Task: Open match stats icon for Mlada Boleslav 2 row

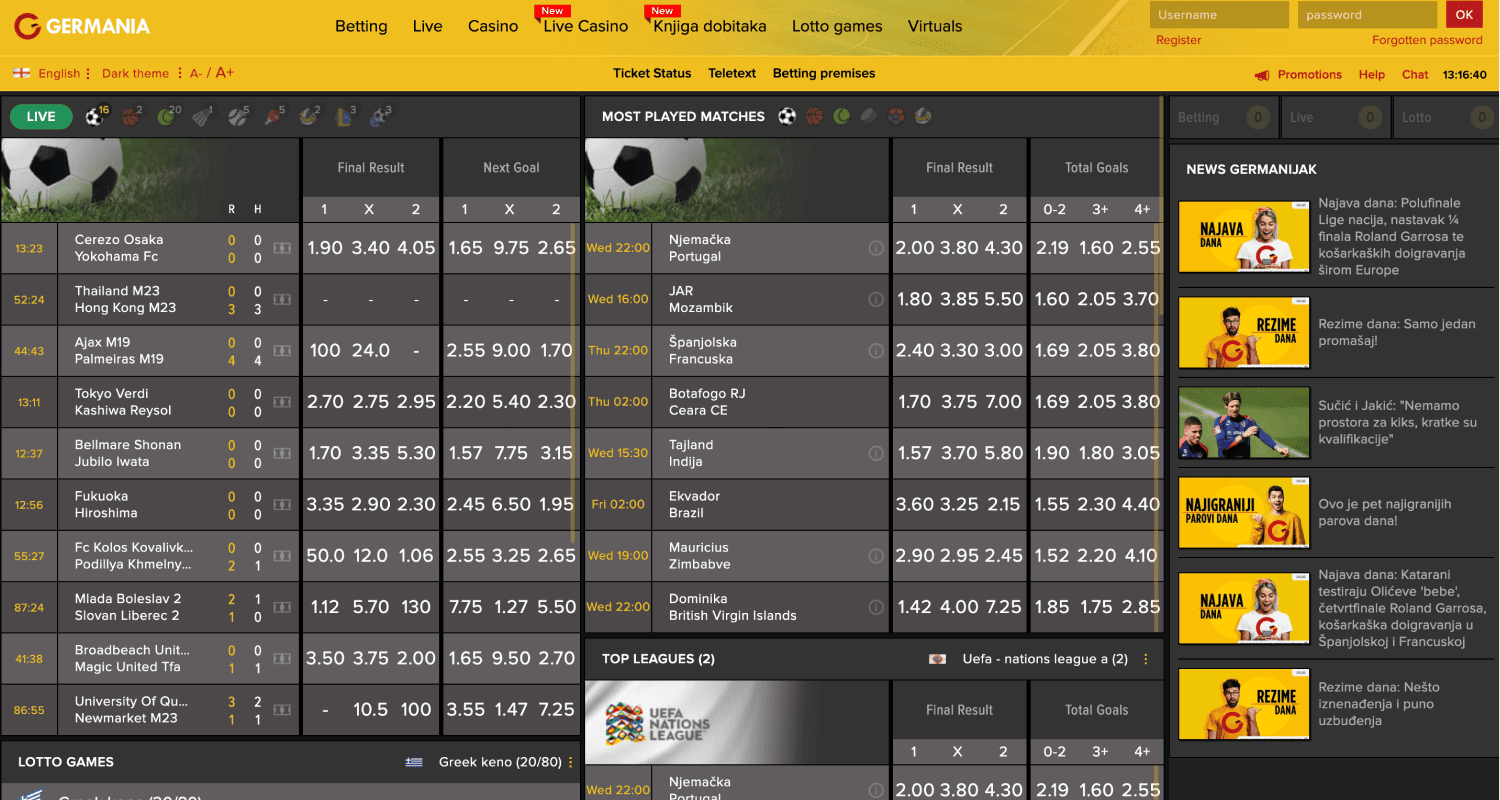Action: pyautogui.click(x=283, y=607)
